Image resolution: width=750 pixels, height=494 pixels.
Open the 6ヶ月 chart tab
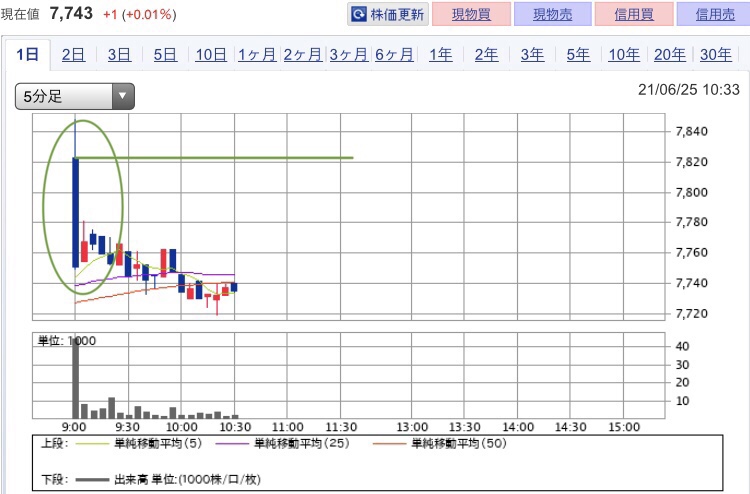click(x=394, y=55)
